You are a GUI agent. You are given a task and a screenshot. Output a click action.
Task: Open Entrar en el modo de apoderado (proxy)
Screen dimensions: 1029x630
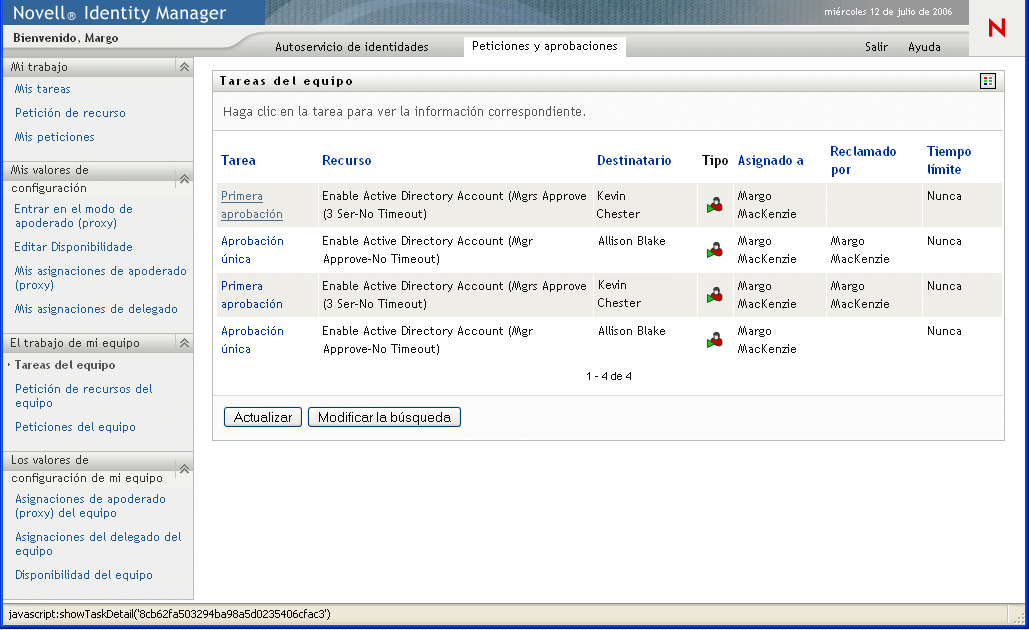pyautogui.click(x=74, y=216)
